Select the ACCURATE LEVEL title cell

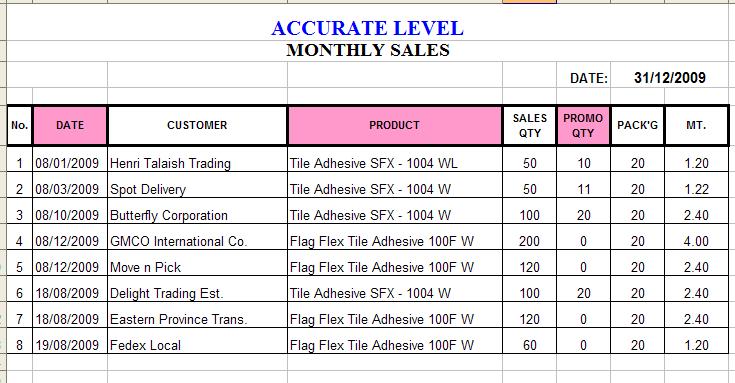coord(368,28)
